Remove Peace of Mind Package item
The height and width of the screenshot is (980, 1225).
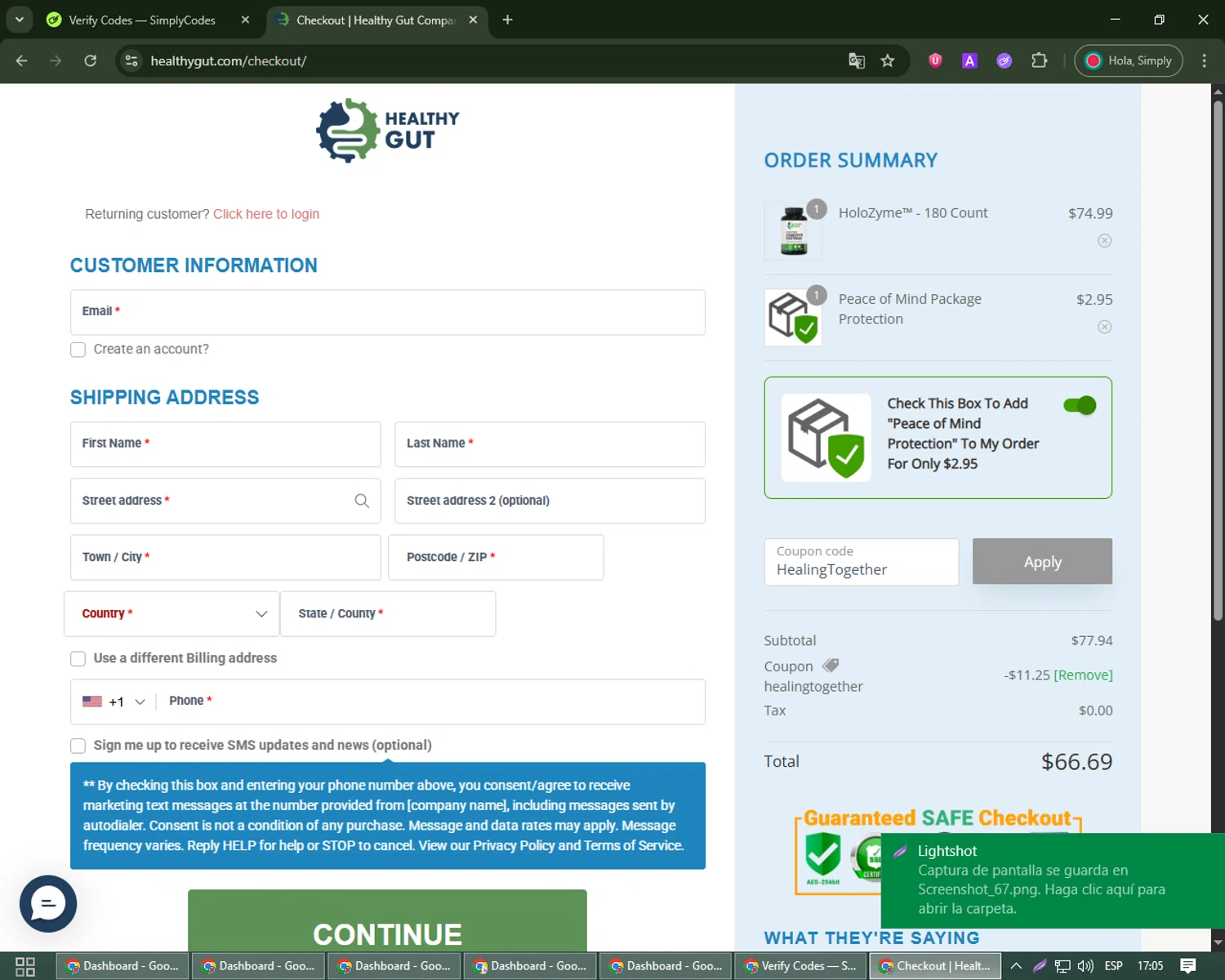[x=1104, y=327]
